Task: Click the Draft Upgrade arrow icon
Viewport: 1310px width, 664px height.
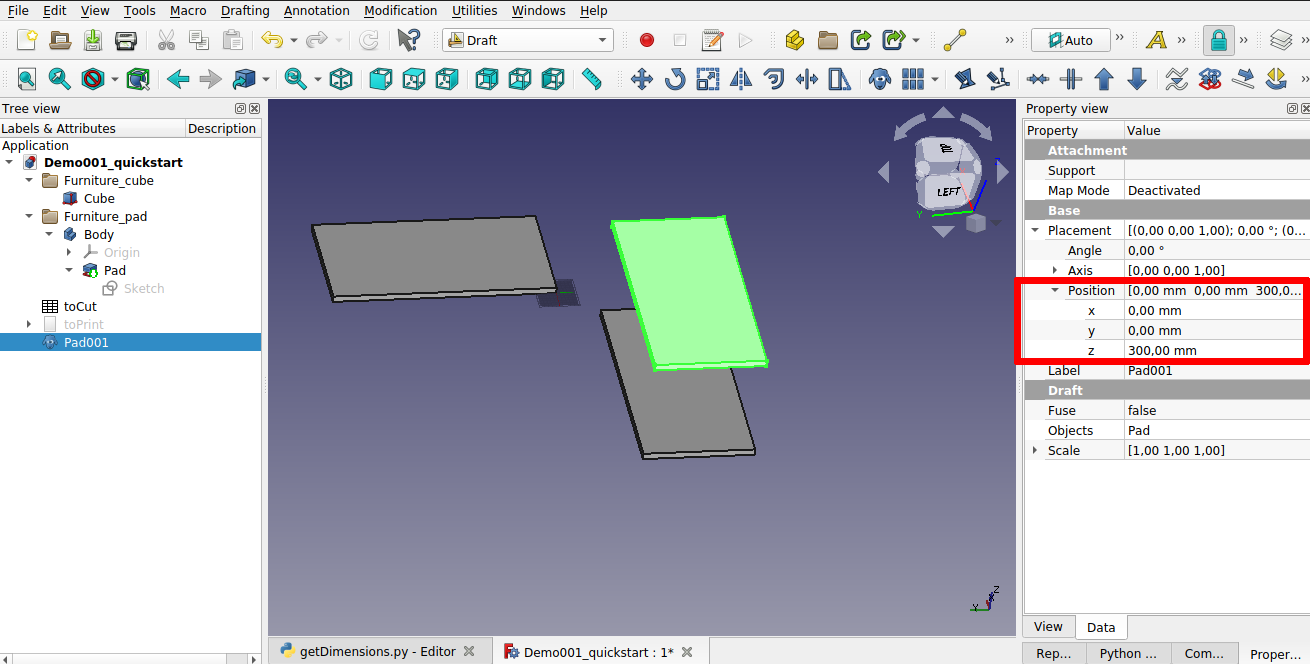Action: (x=1104, y=79)
